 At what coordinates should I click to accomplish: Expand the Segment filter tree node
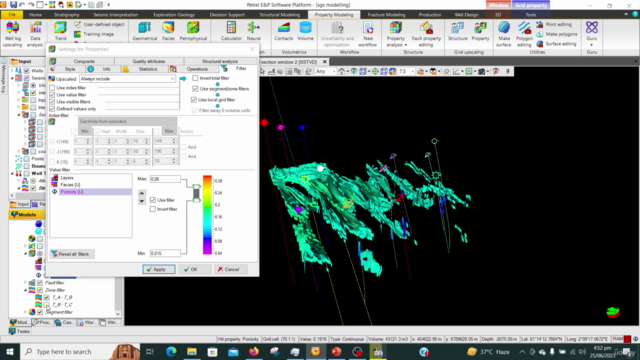click(x=25, y=312)
